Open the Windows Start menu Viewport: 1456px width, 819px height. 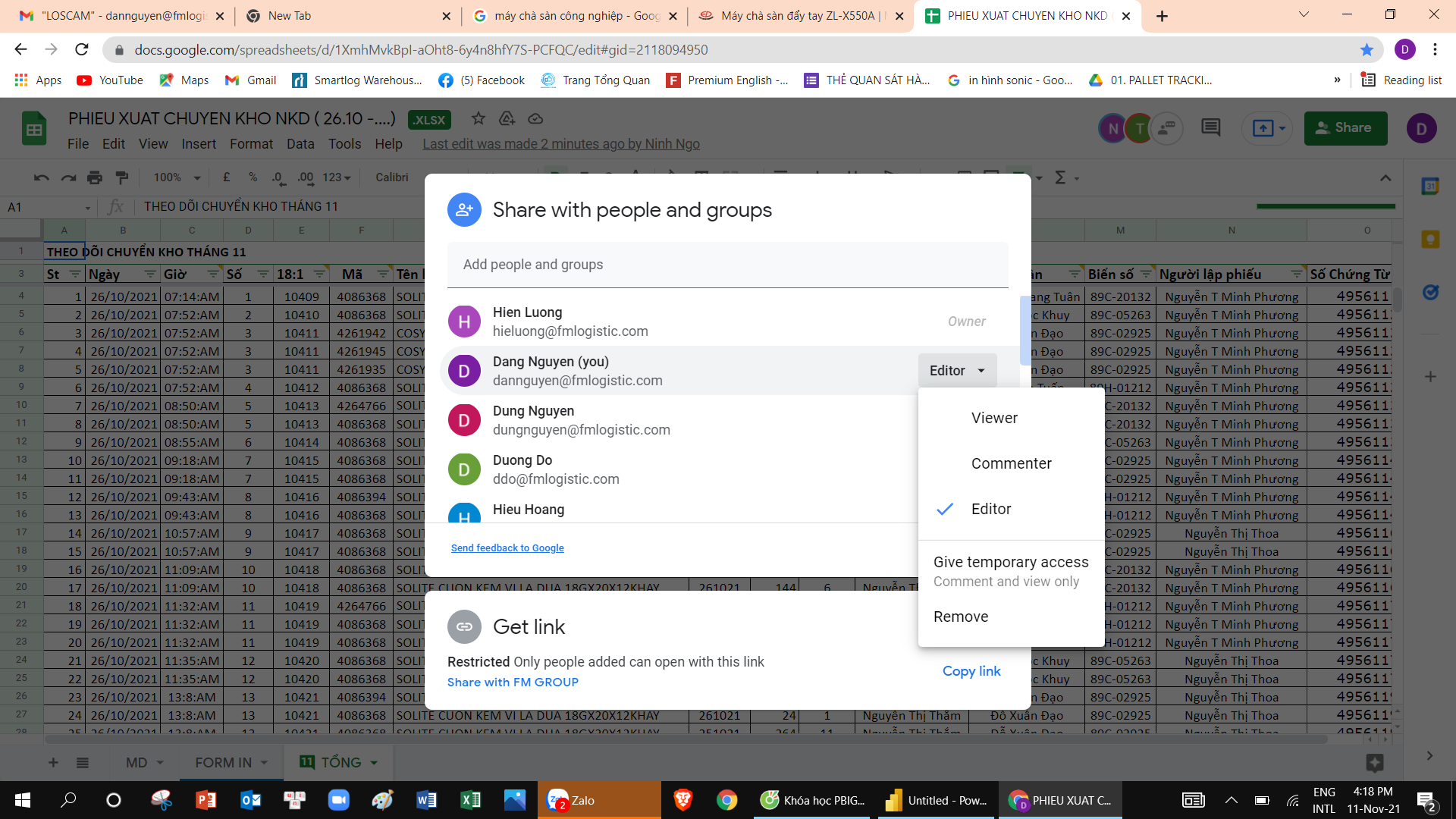23,800
